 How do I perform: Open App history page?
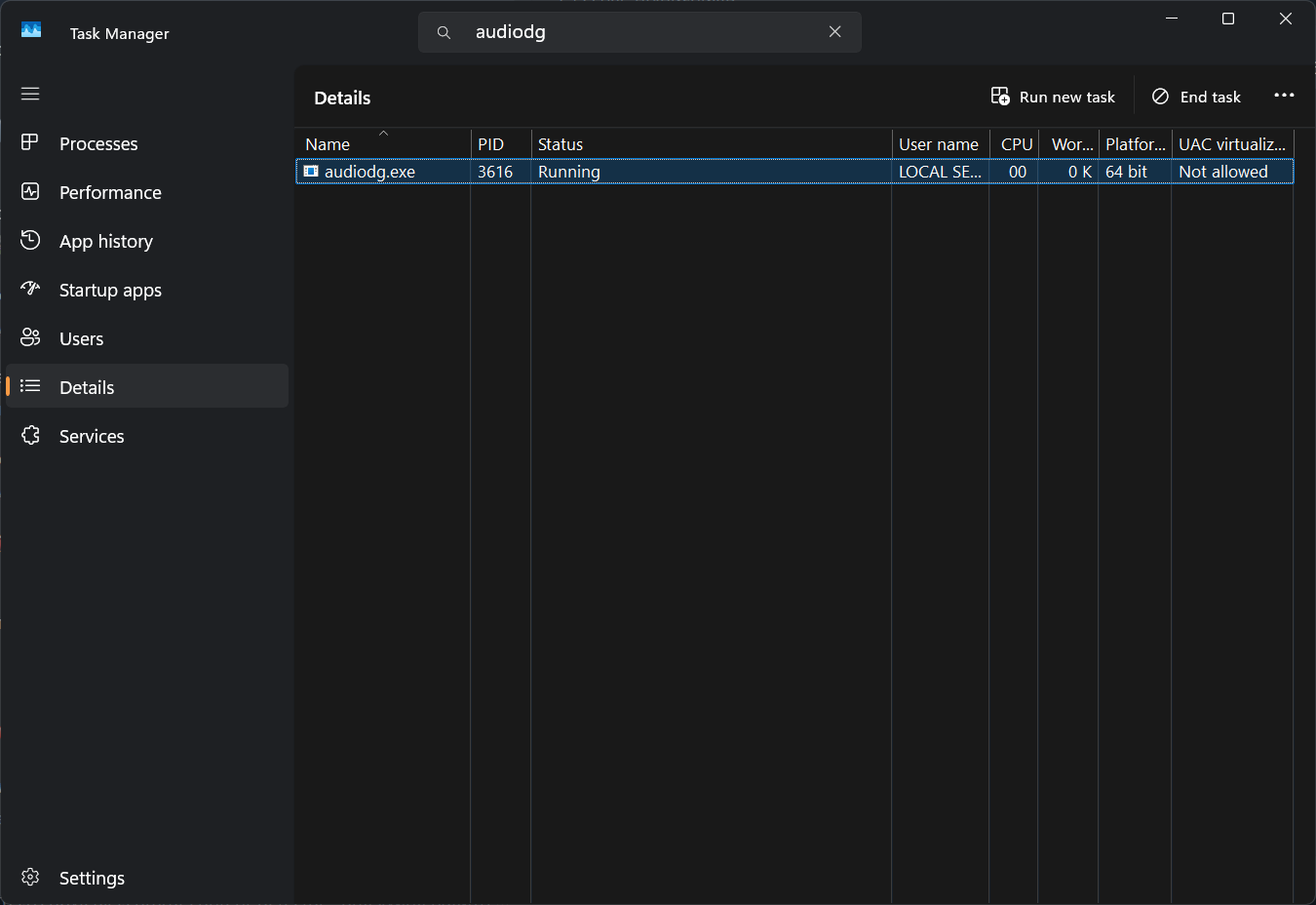(105, 241)
